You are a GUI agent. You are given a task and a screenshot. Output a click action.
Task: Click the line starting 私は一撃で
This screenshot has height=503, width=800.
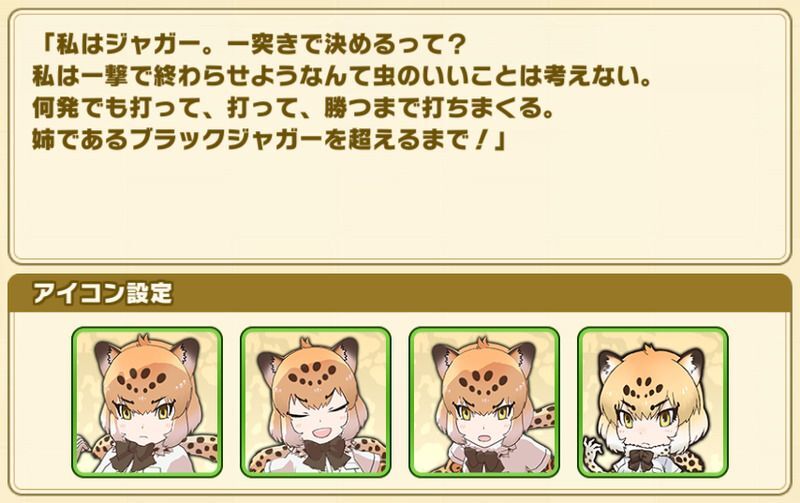pyautogui.click(x=342, y=77)
